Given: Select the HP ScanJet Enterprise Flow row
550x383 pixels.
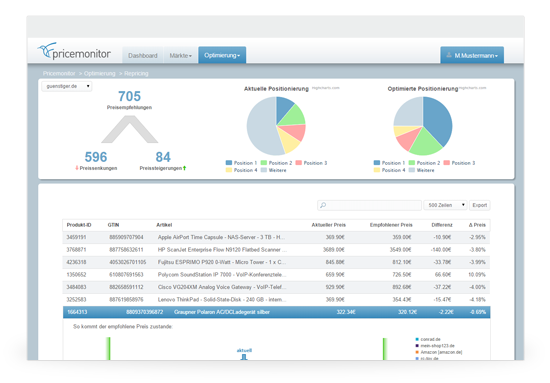Looking at the screenshot, I should [x=276, y=250].
